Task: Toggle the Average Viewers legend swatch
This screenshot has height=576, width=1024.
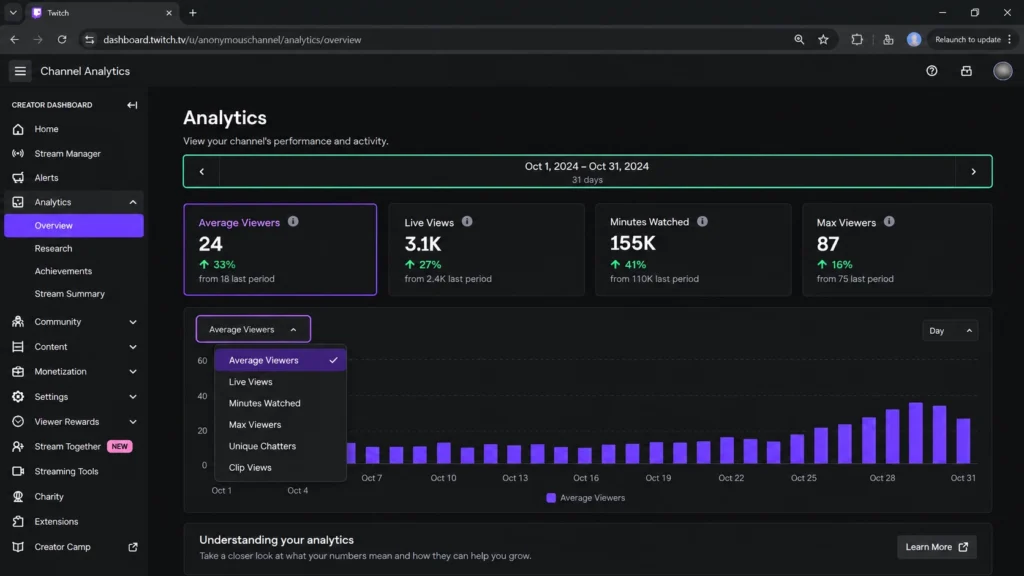Action: (551, 498)
